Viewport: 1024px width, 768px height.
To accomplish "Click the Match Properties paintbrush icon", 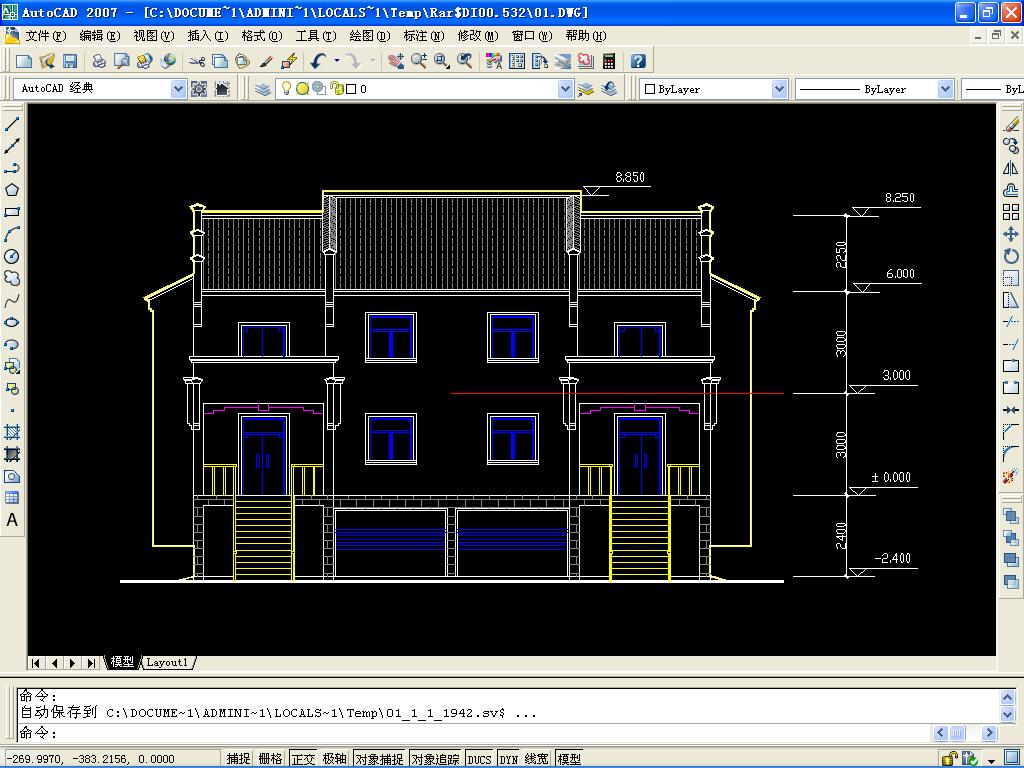I will (x=265, y=61).
